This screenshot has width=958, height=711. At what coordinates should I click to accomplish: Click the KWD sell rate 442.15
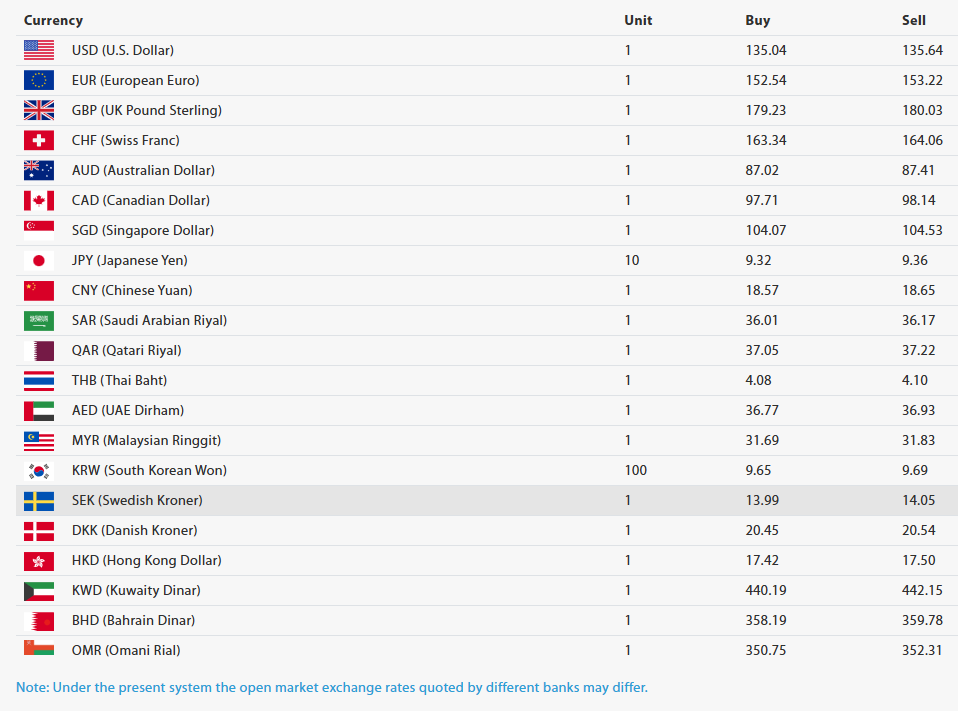click(x=922, y=590)
